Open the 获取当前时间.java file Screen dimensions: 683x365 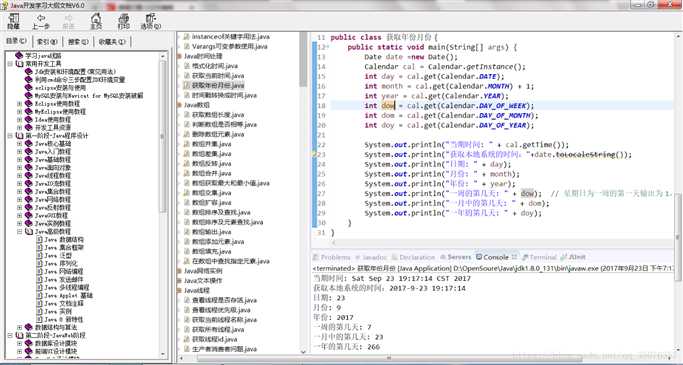tap(218, 76)
